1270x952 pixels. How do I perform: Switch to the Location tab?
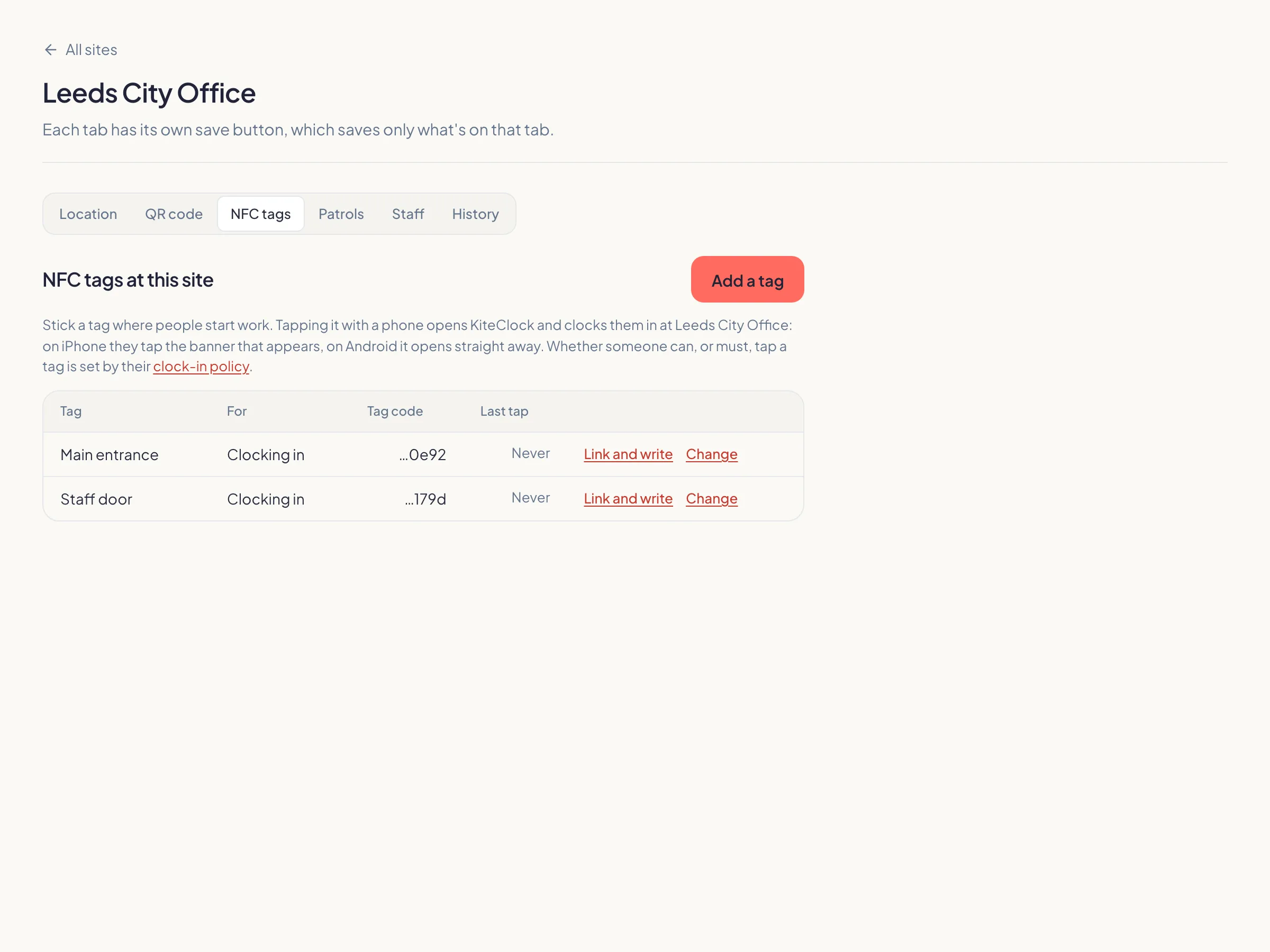[x=88, y=214]
